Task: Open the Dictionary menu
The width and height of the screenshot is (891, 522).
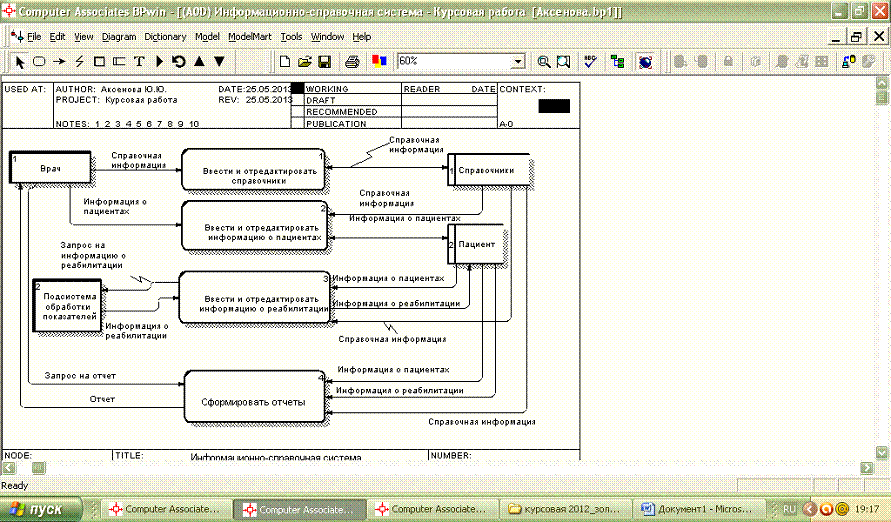Action: pos(165,36)
